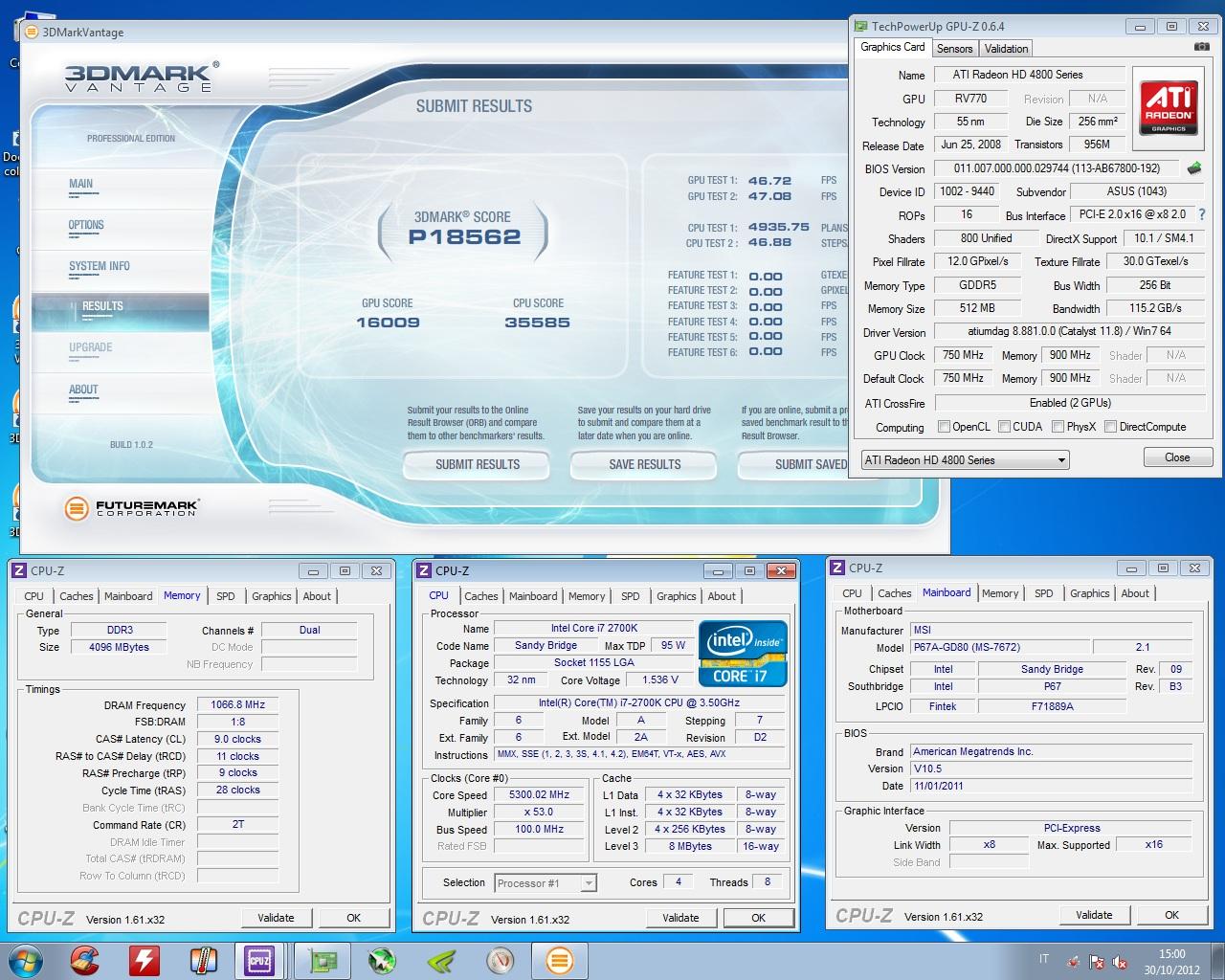
Task: Click the SAVE RESULTS button
Action: [x=645, y=464]
